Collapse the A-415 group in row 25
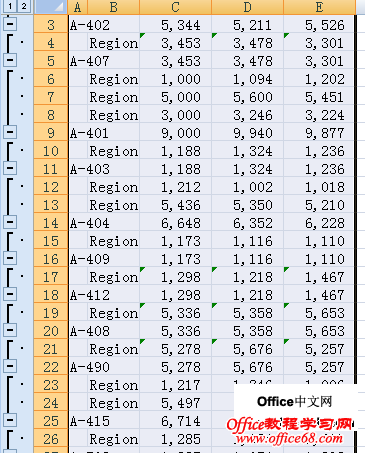 pyautogui.click(x=10, y=420)
